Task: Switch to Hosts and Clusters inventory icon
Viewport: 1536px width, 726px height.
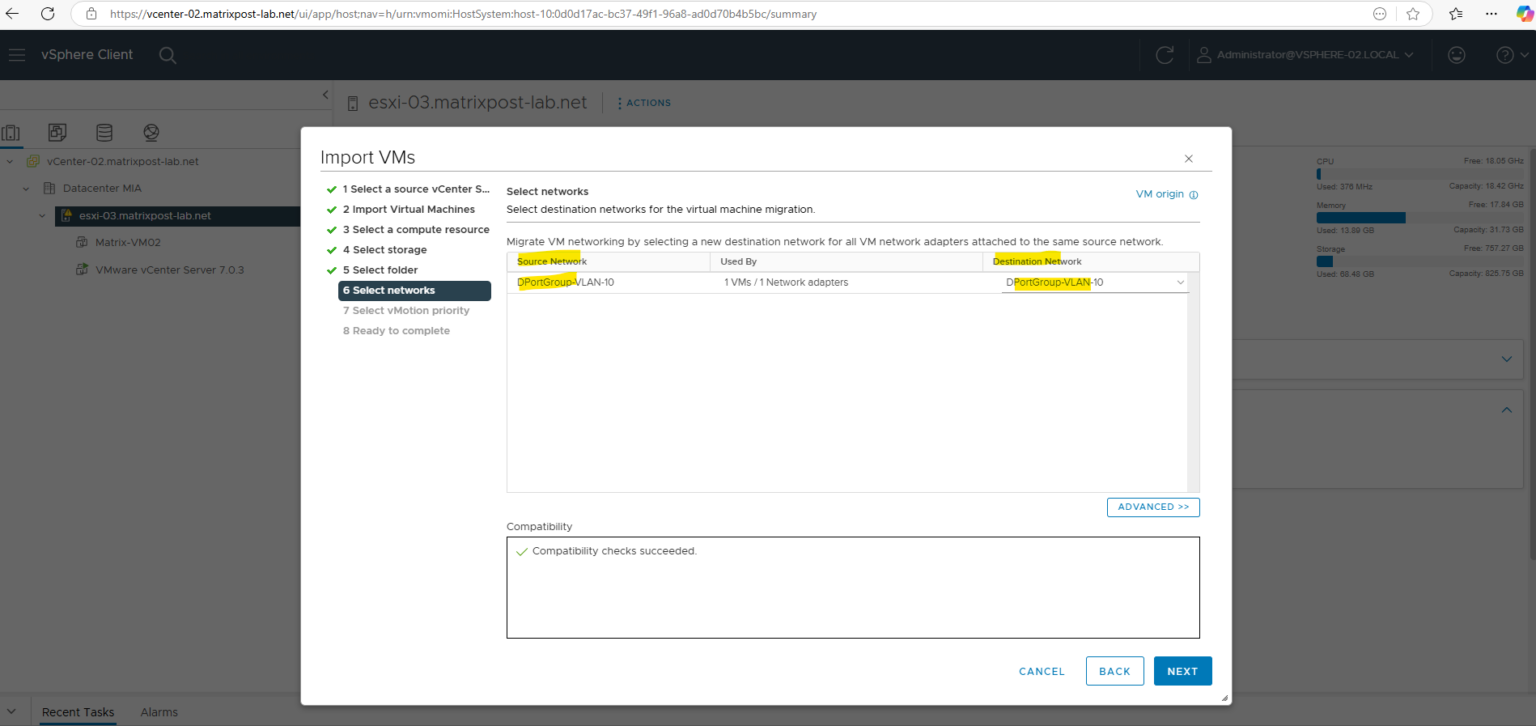Action: pyautogui.click(x=11, y=133)
